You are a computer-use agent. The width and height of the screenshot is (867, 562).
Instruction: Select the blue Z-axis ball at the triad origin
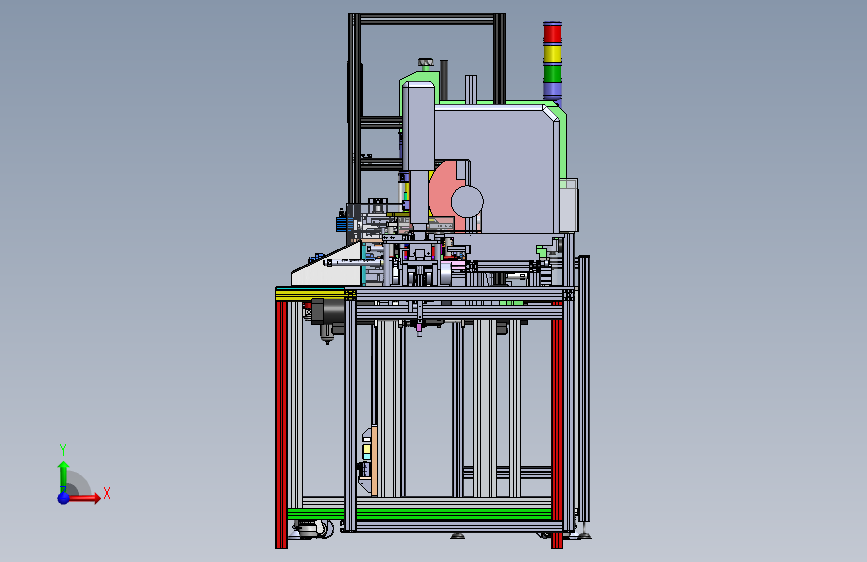pyautogui.click(x=64, y=498)
